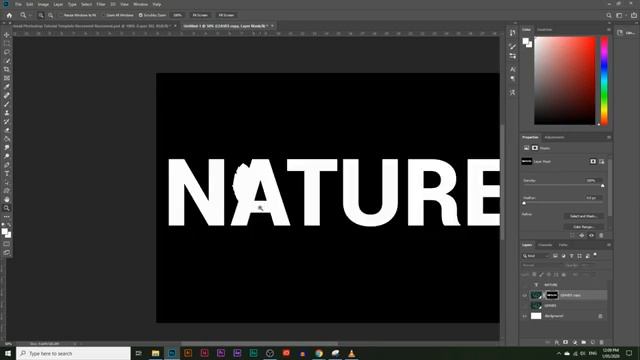Open the File menu
The height and width of the screenshot is (360, 640).
[x=18, y=4]
